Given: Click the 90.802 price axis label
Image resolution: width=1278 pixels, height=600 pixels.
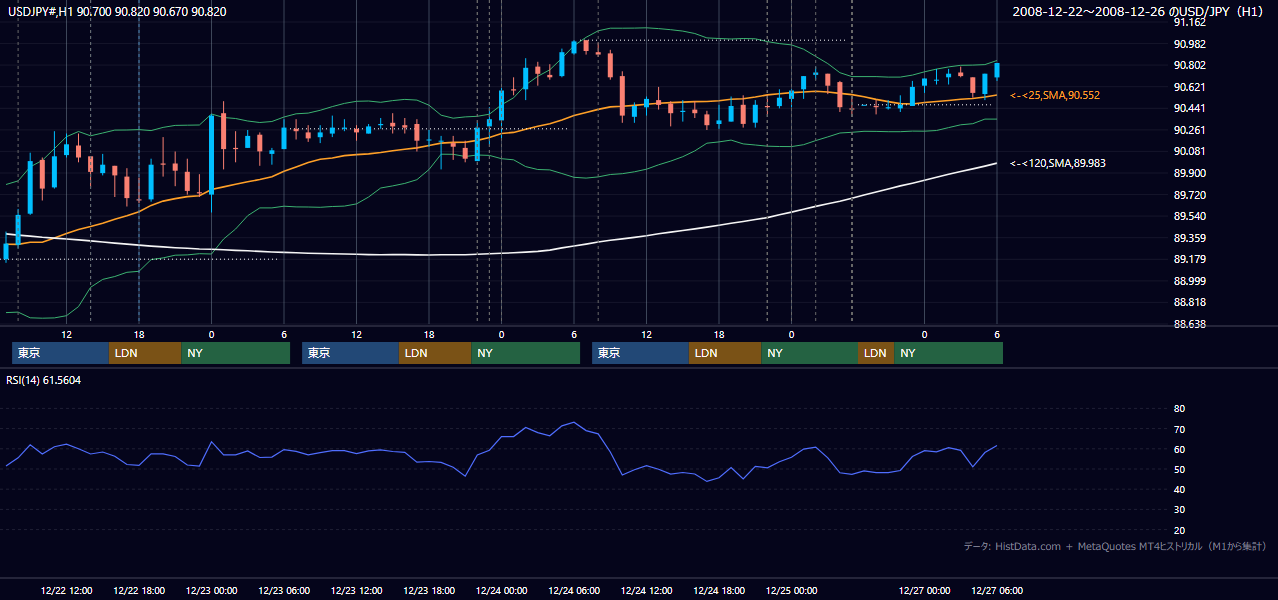Looking at the screenshot, I should click(1189, 65).
